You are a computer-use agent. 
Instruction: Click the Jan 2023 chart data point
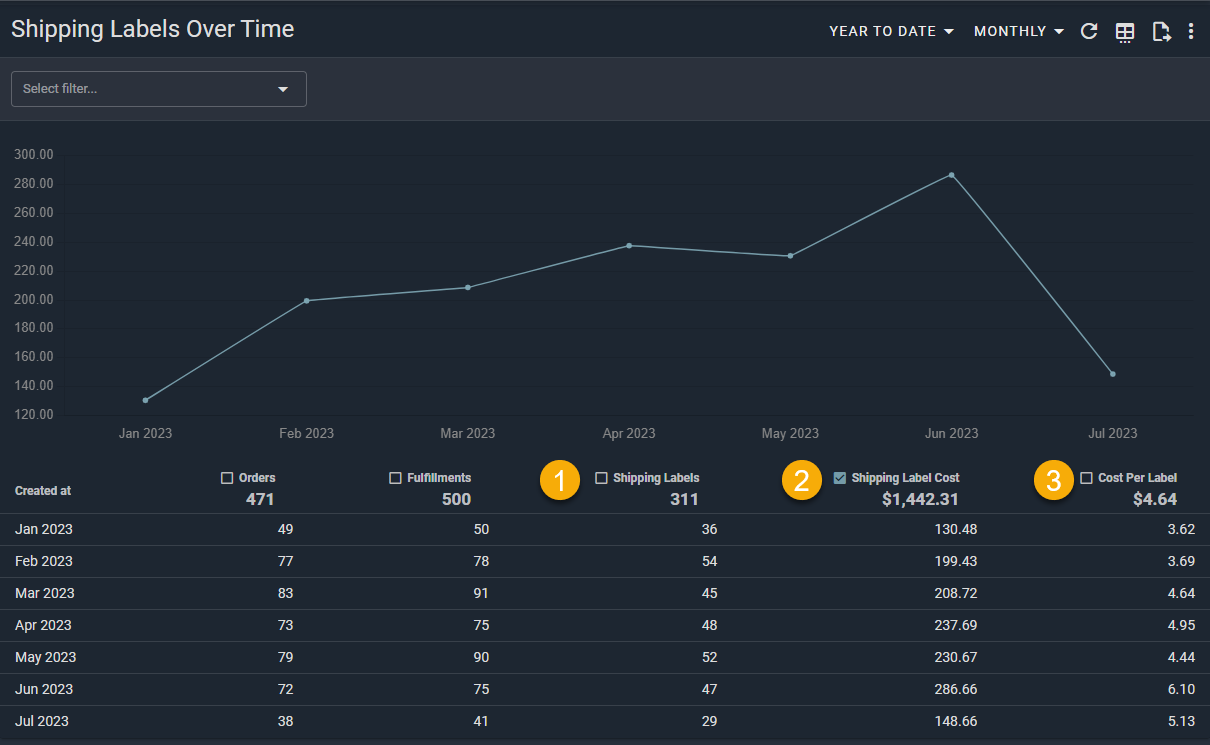(145, 400)
